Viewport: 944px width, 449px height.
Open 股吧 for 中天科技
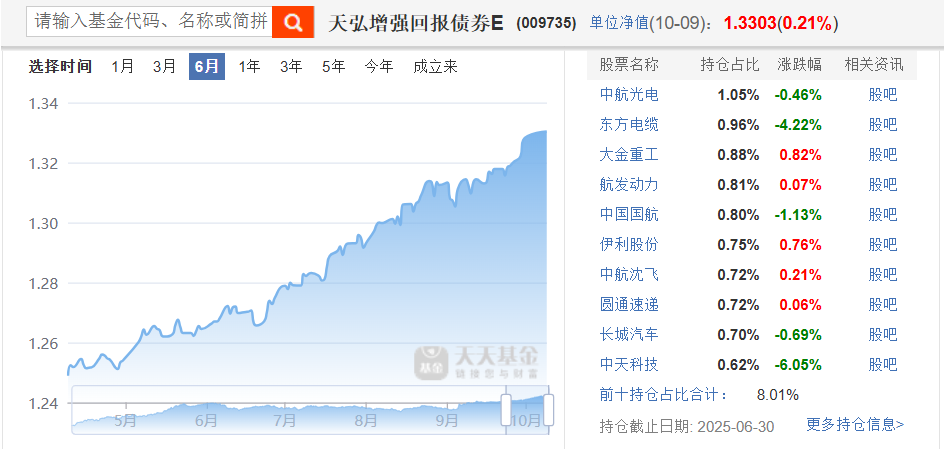click(883, 364)
